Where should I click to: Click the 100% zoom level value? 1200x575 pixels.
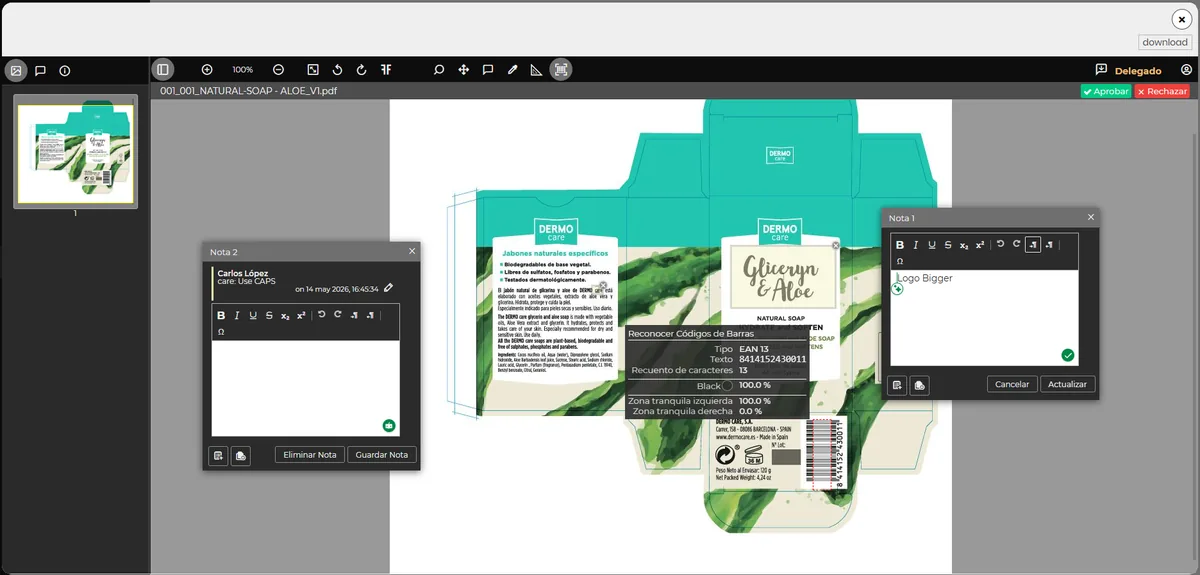click(x=242, y=70)
